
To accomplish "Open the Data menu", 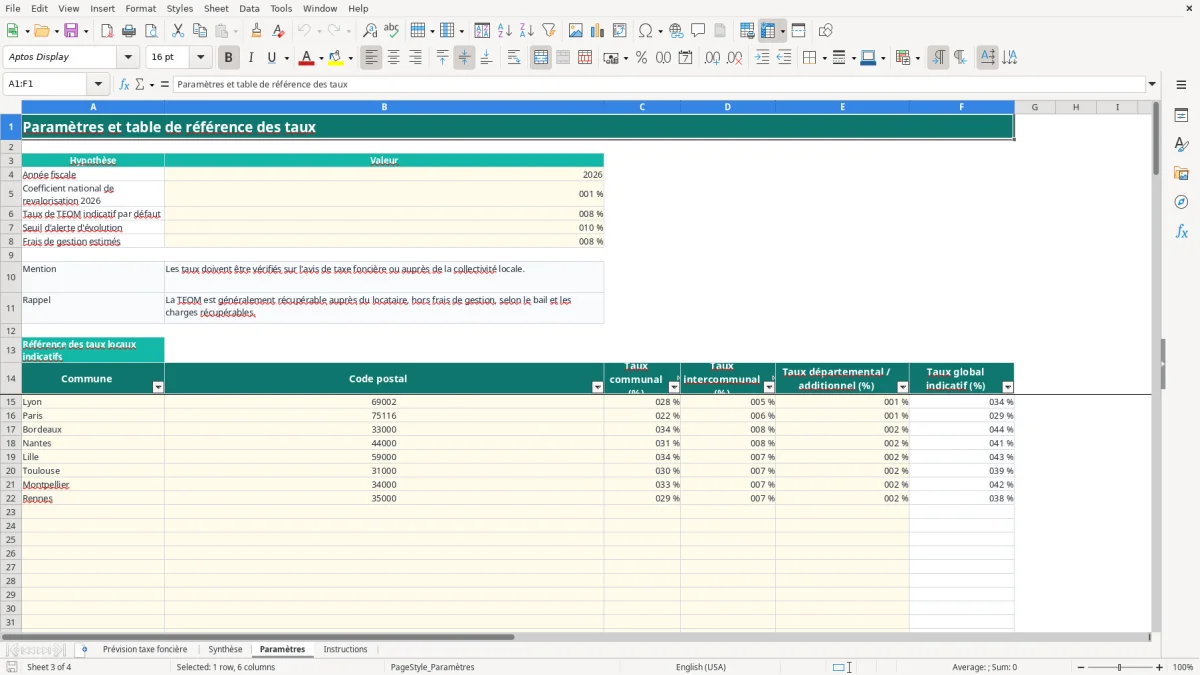I will tap(249, 8).
